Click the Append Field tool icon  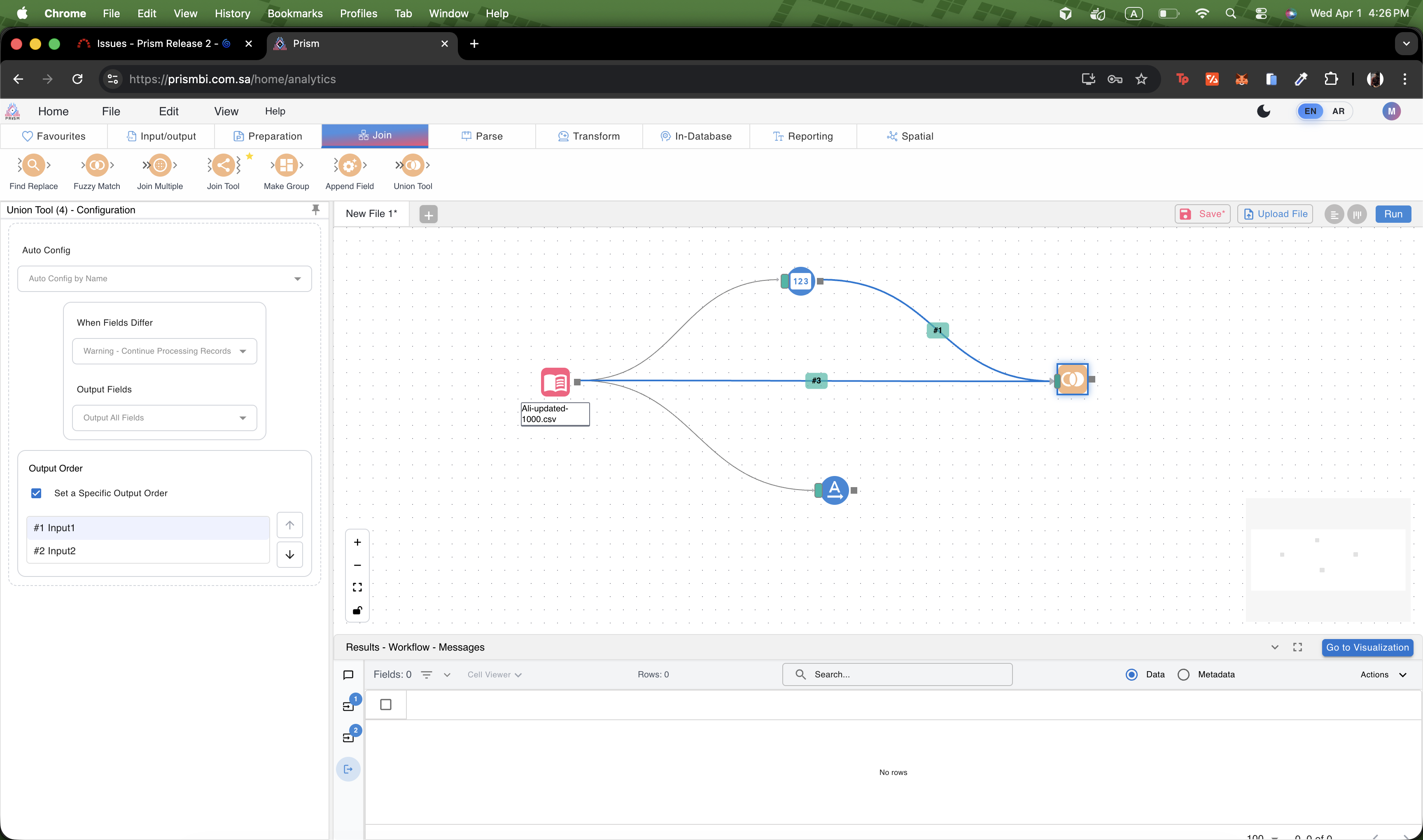349,165
